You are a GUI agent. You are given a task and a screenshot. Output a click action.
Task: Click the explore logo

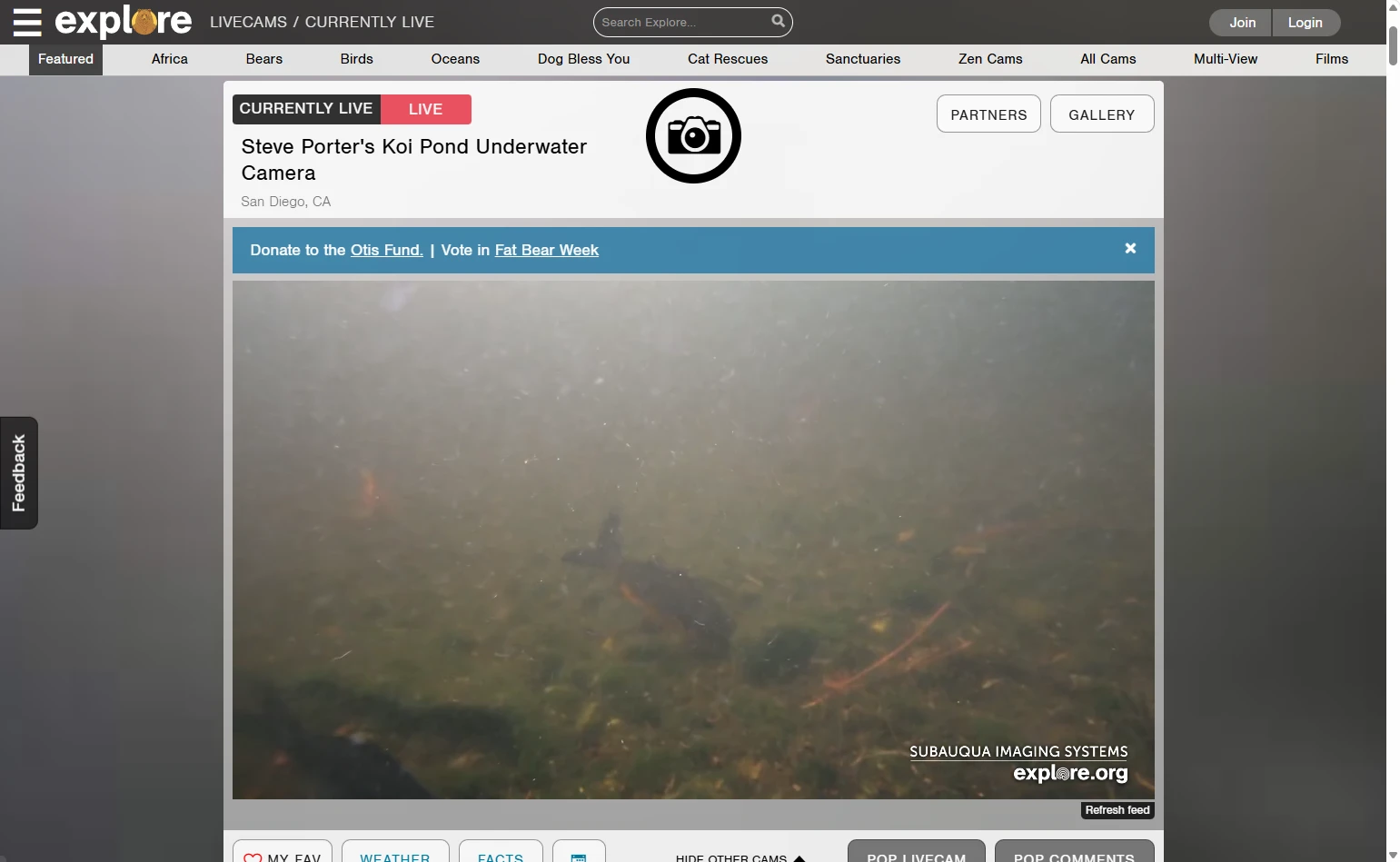click(x=124, y=22)
